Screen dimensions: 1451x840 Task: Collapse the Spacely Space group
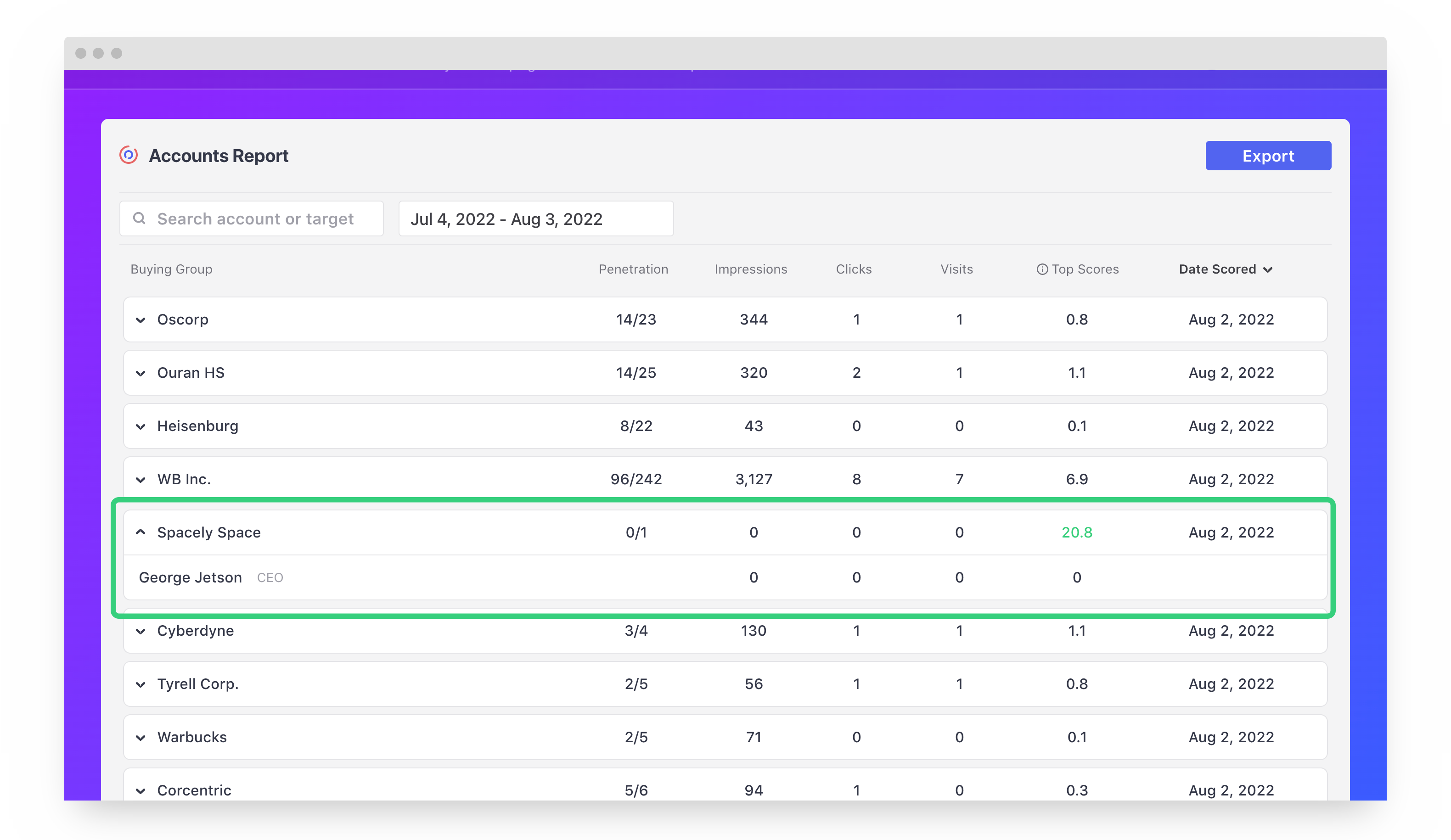141,532
